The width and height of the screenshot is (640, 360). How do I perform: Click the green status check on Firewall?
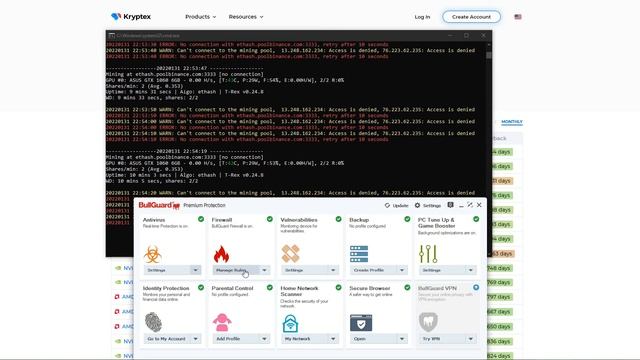click(270, 219)
